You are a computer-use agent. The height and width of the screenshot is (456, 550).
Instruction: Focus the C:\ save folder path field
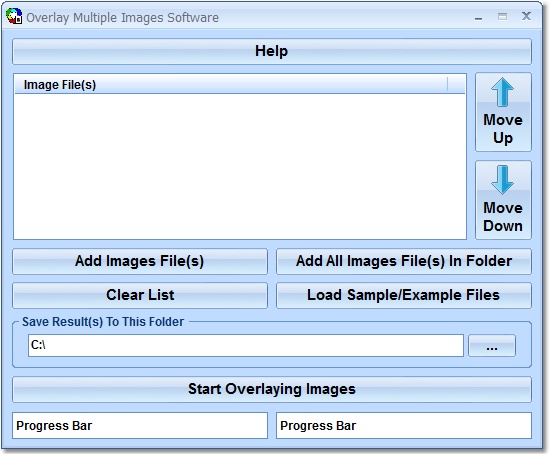[x=246, y=346]
